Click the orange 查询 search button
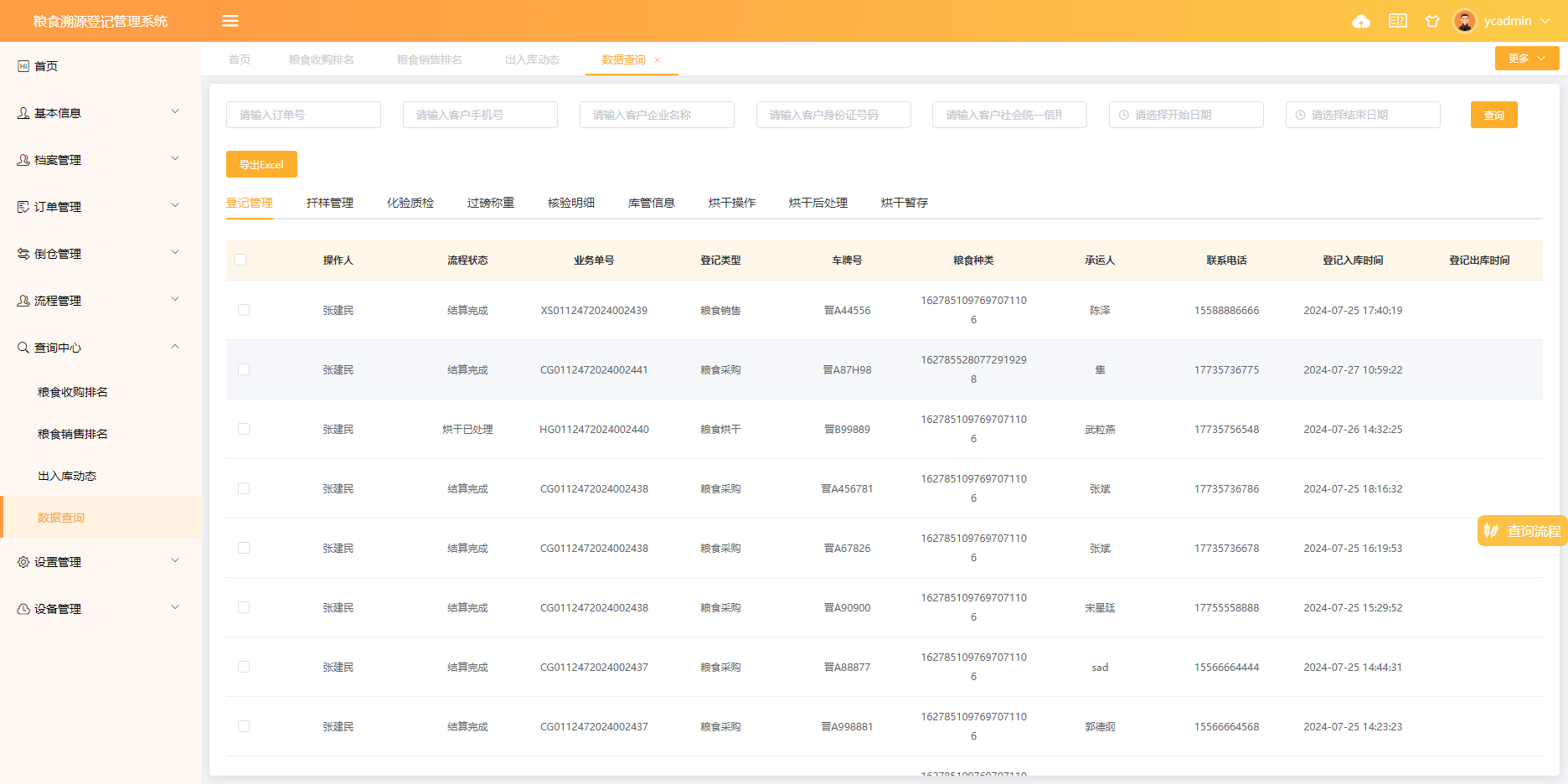The image size is (1568, 784). coord(1493,115)
